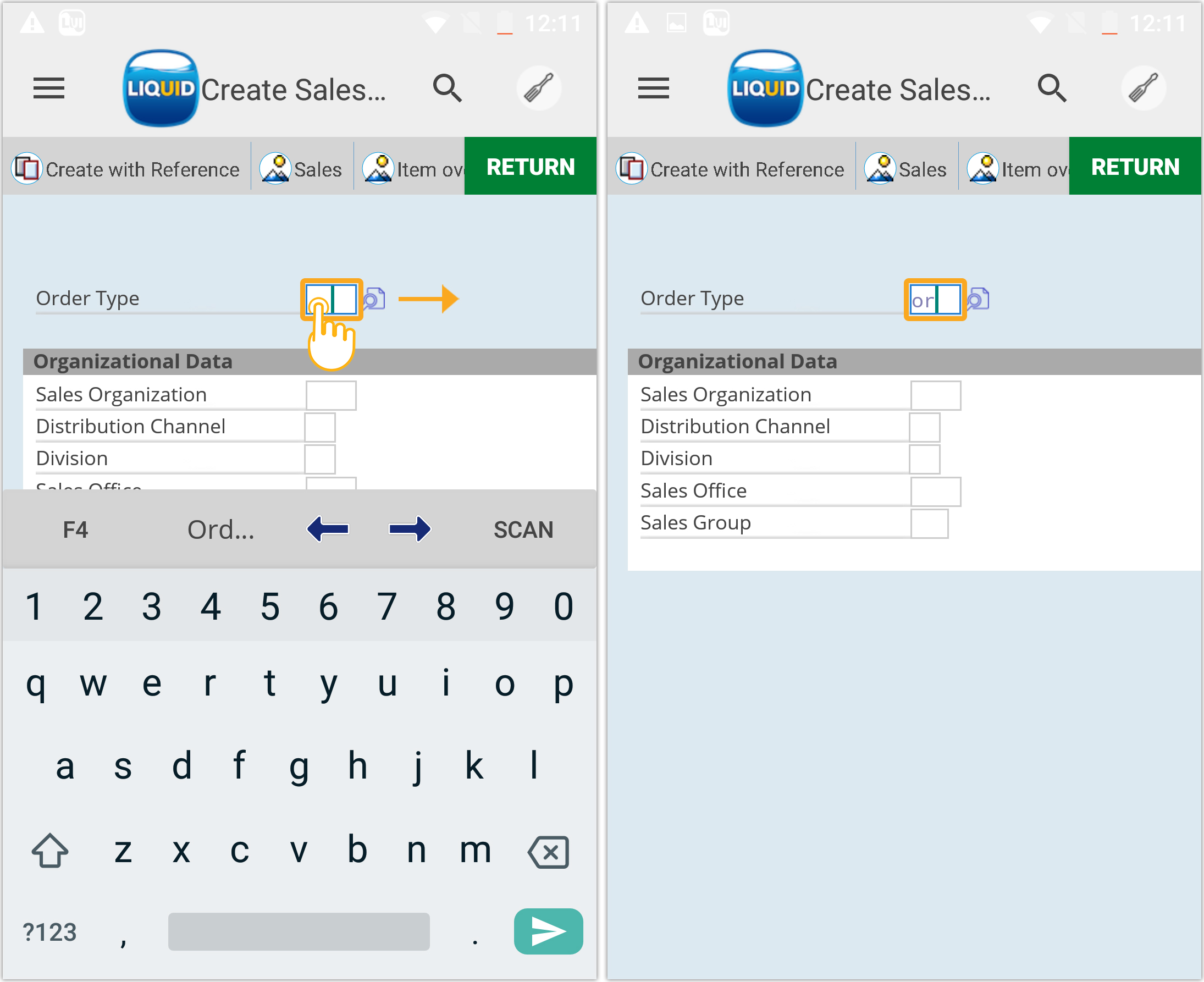The image size is (1204, 982).
Task: Tap search magnifier icon on right screen
Action: [x=1051, y=88]
